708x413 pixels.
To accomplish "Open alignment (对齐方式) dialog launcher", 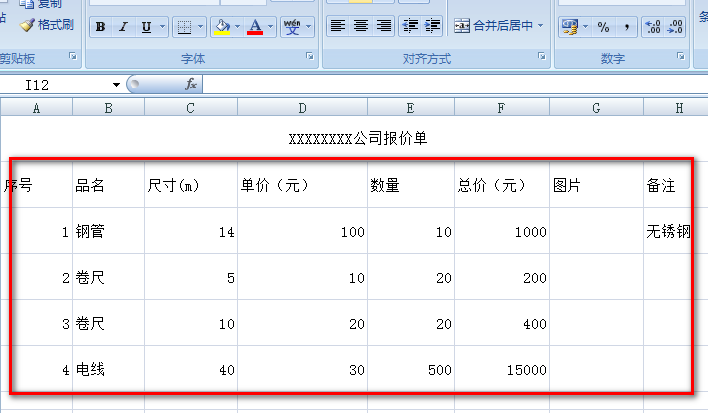I will [x=542, y=56].
